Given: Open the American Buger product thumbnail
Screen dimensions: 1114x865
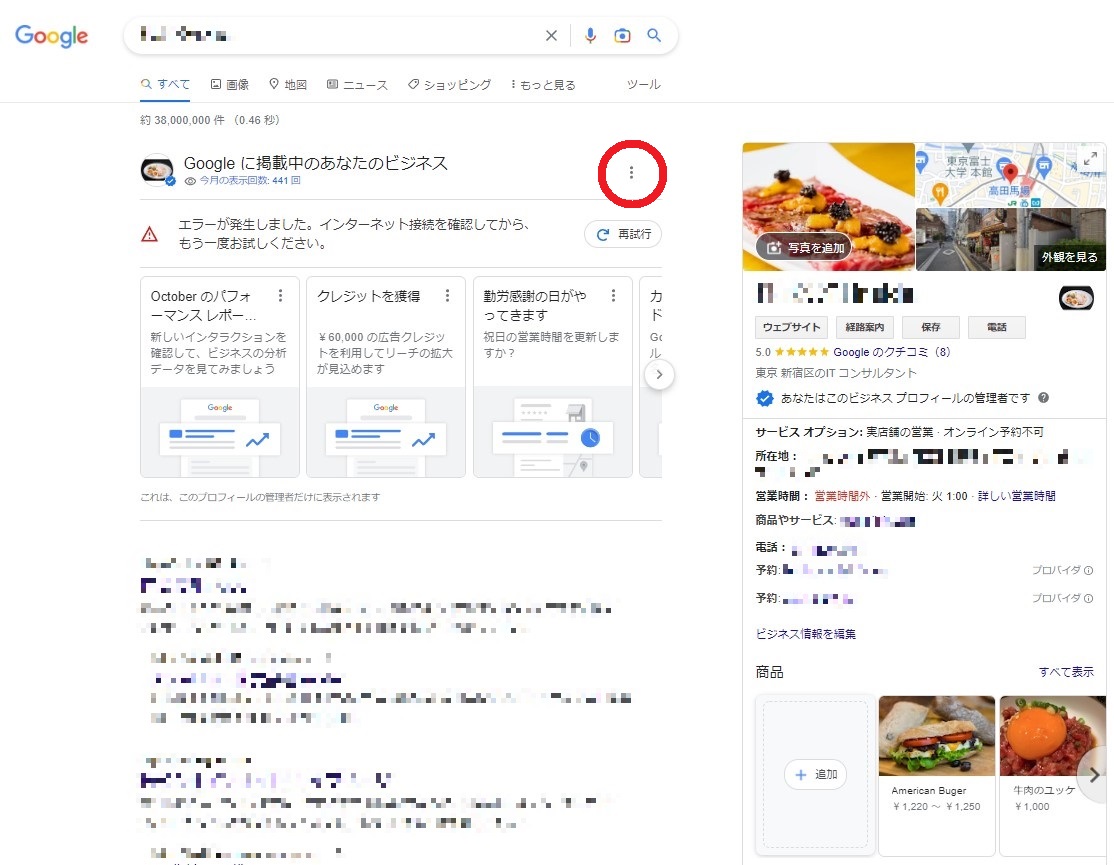Looking at the screenshot, I should (936, 736).
